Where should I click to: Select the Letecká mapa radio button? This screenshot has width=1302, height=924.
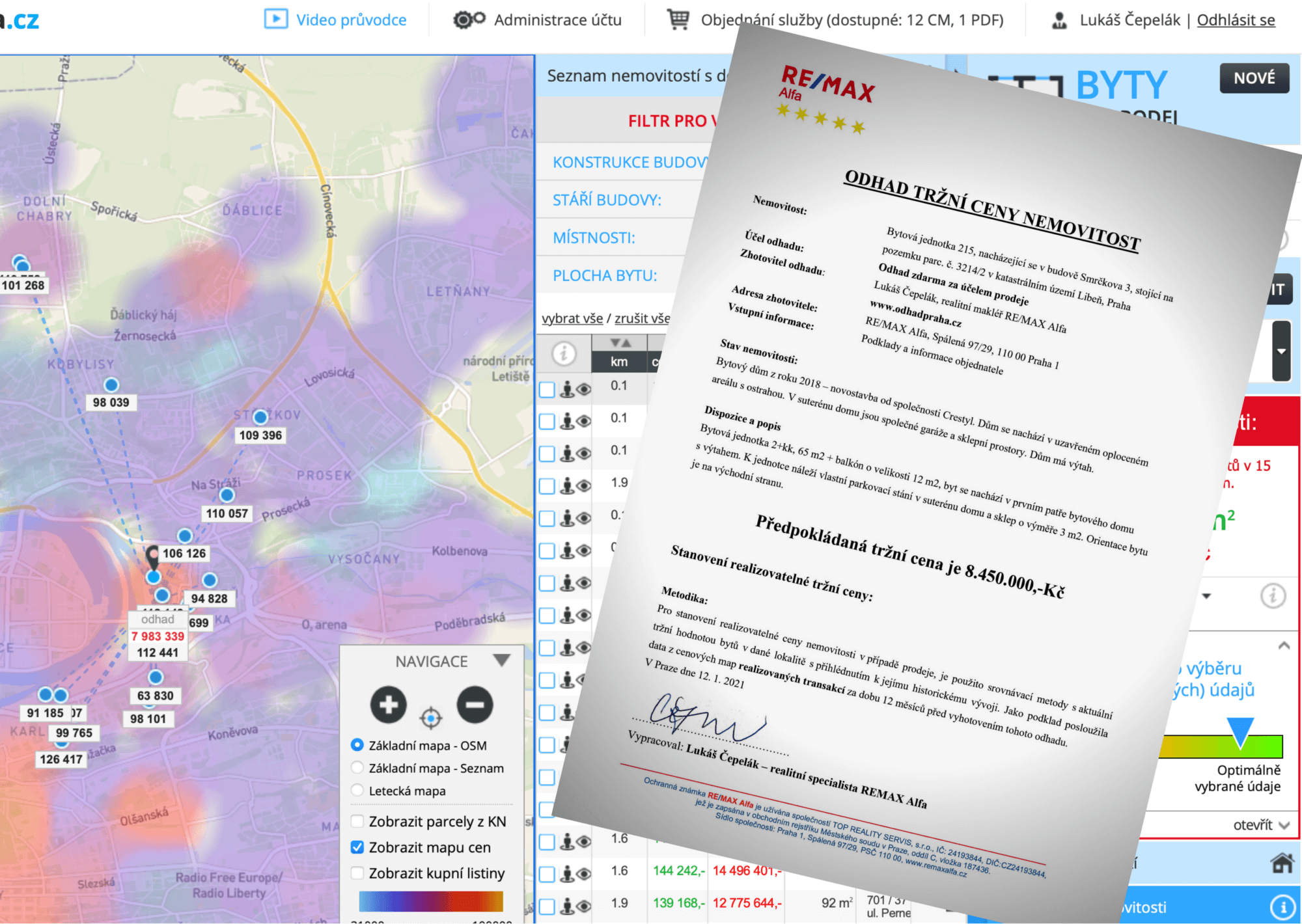tap(357, 790)
